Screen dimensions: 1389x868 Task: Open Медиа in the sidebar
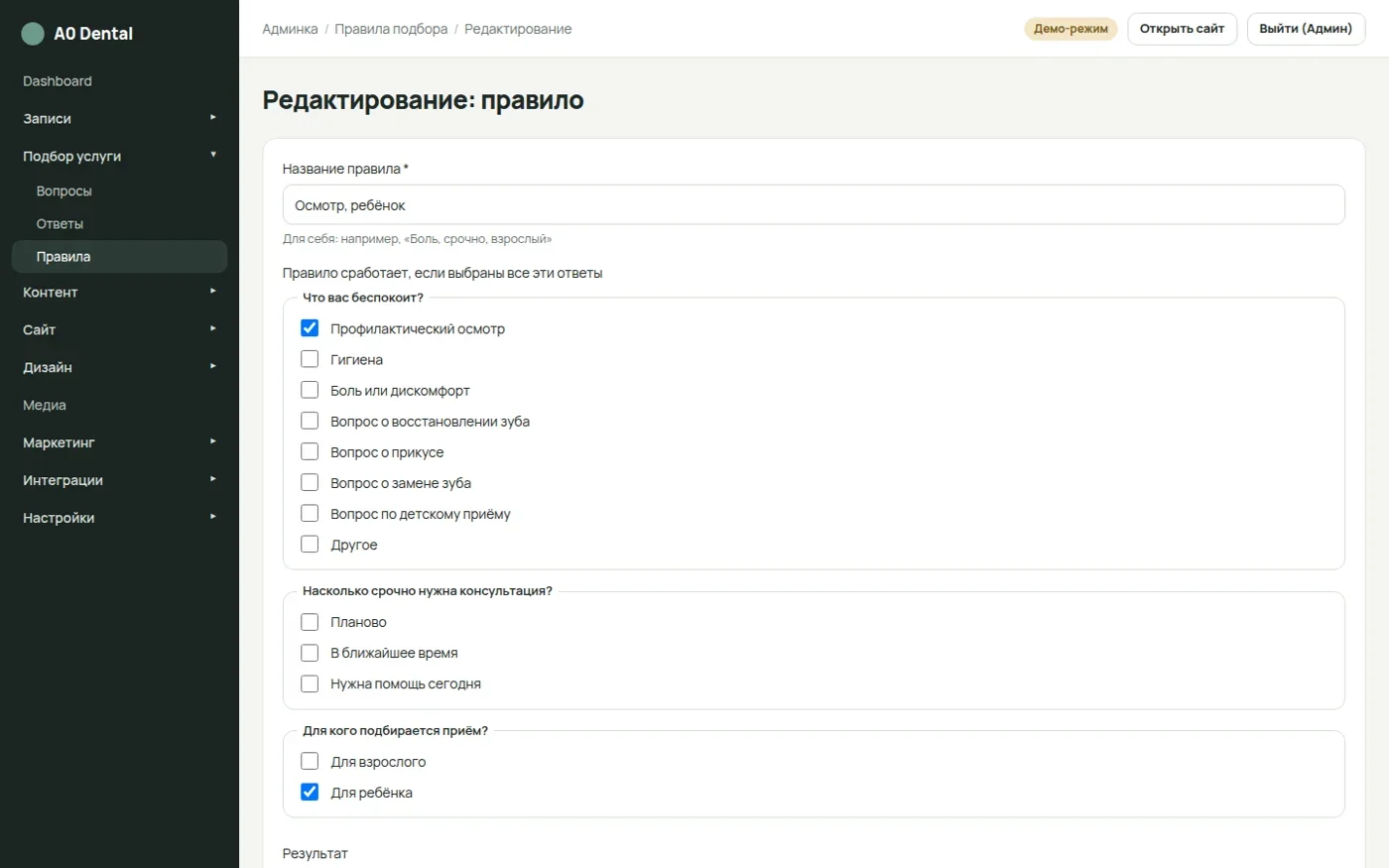[x=119, y=405]
